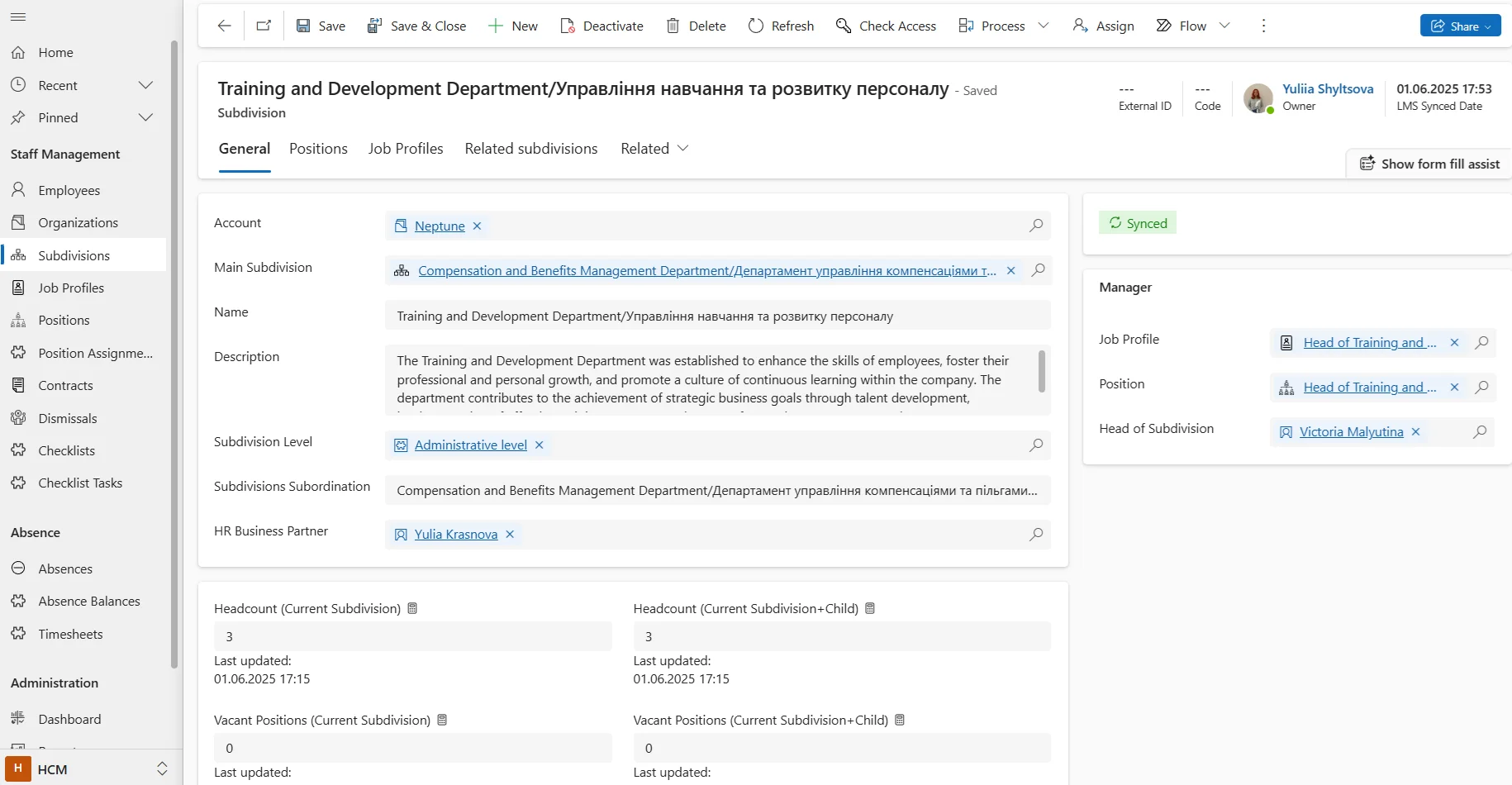Viewport: 1512px width, 785px height.
Task: Open the Related tab dropdown
Action: [682, 149]
